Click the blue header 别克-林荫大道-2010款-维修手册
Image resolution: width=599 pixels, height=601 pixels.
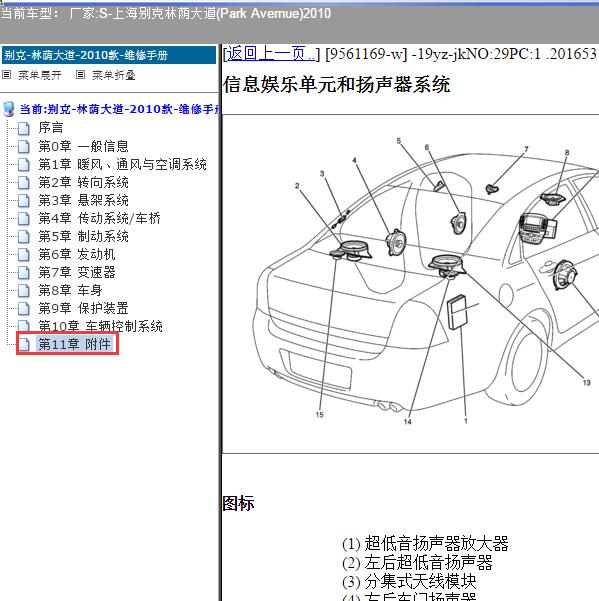click(109, 55)
